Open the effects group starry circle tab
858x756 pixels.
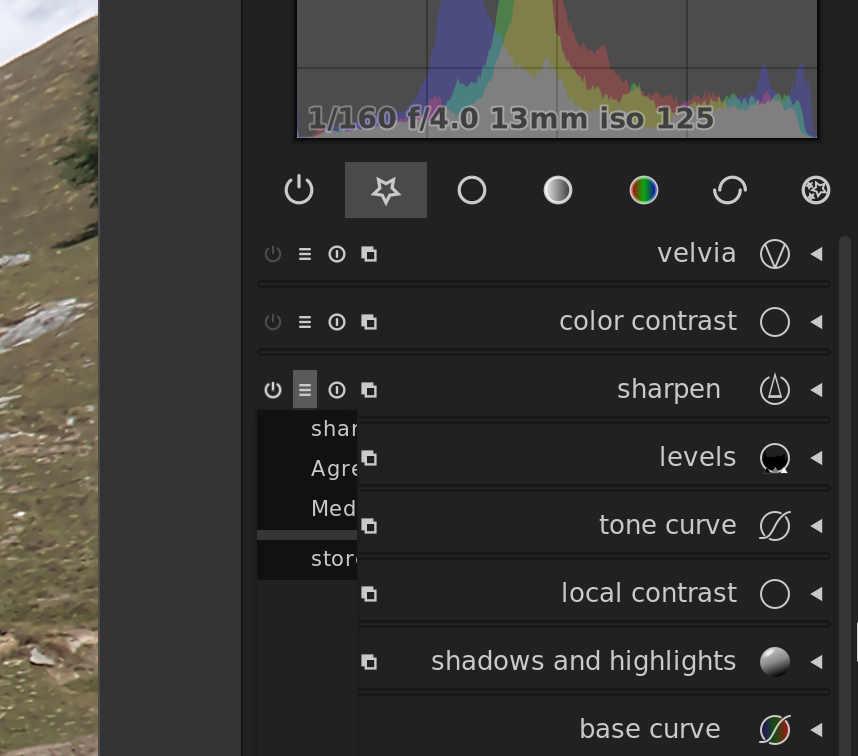816,190
